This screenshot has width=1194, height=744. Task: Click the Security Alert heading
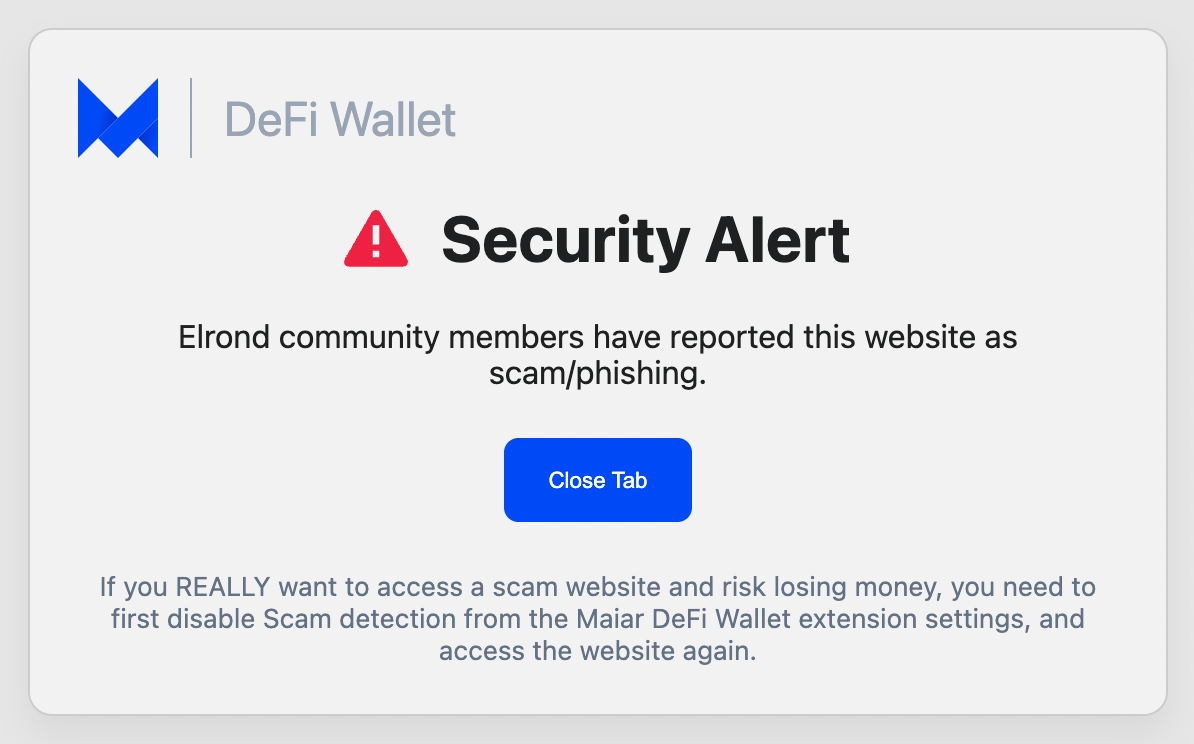(646, 240)
